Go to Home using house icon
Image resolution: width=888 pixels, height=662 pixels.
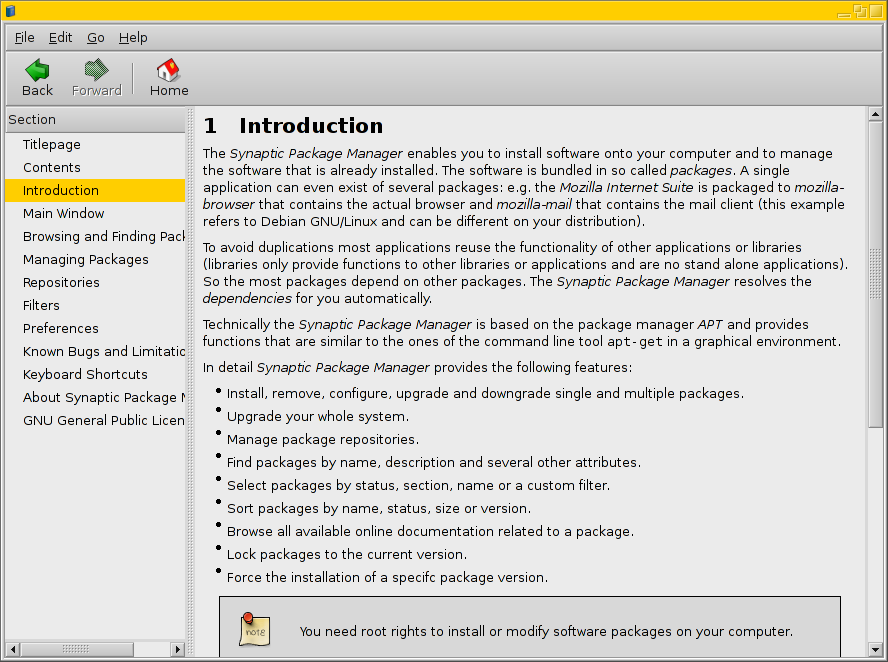[x=168, y=70]
